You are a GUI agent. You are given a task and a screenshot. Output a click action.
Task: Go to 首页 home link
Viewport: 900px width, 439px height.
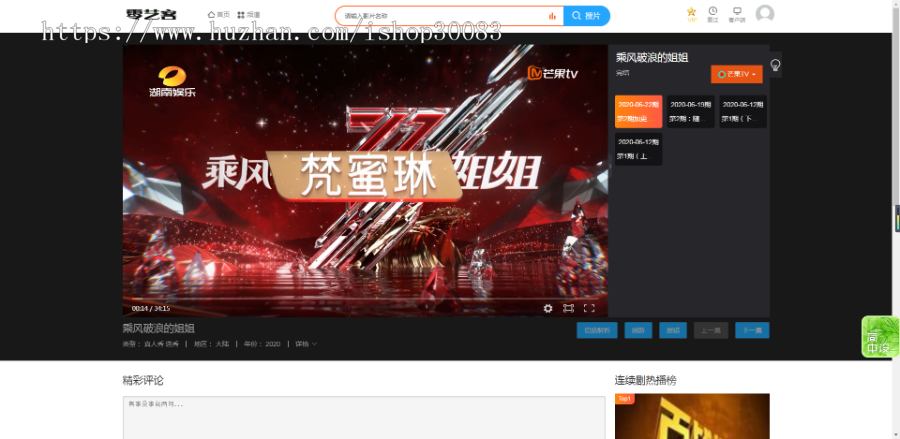click(x=219, y=15)
